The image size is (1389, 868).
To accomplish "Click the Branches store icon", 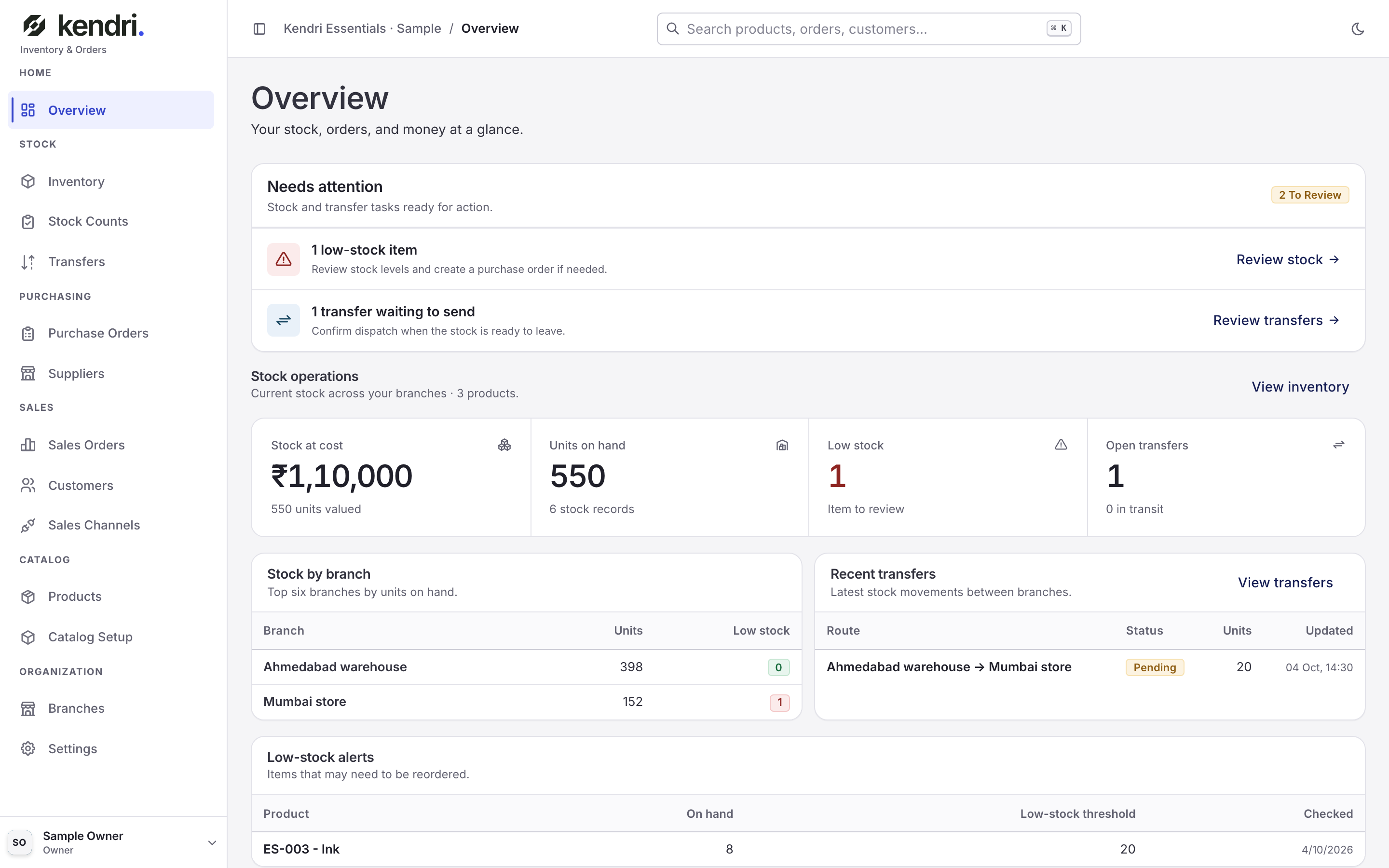I will [x=28, y=708].
